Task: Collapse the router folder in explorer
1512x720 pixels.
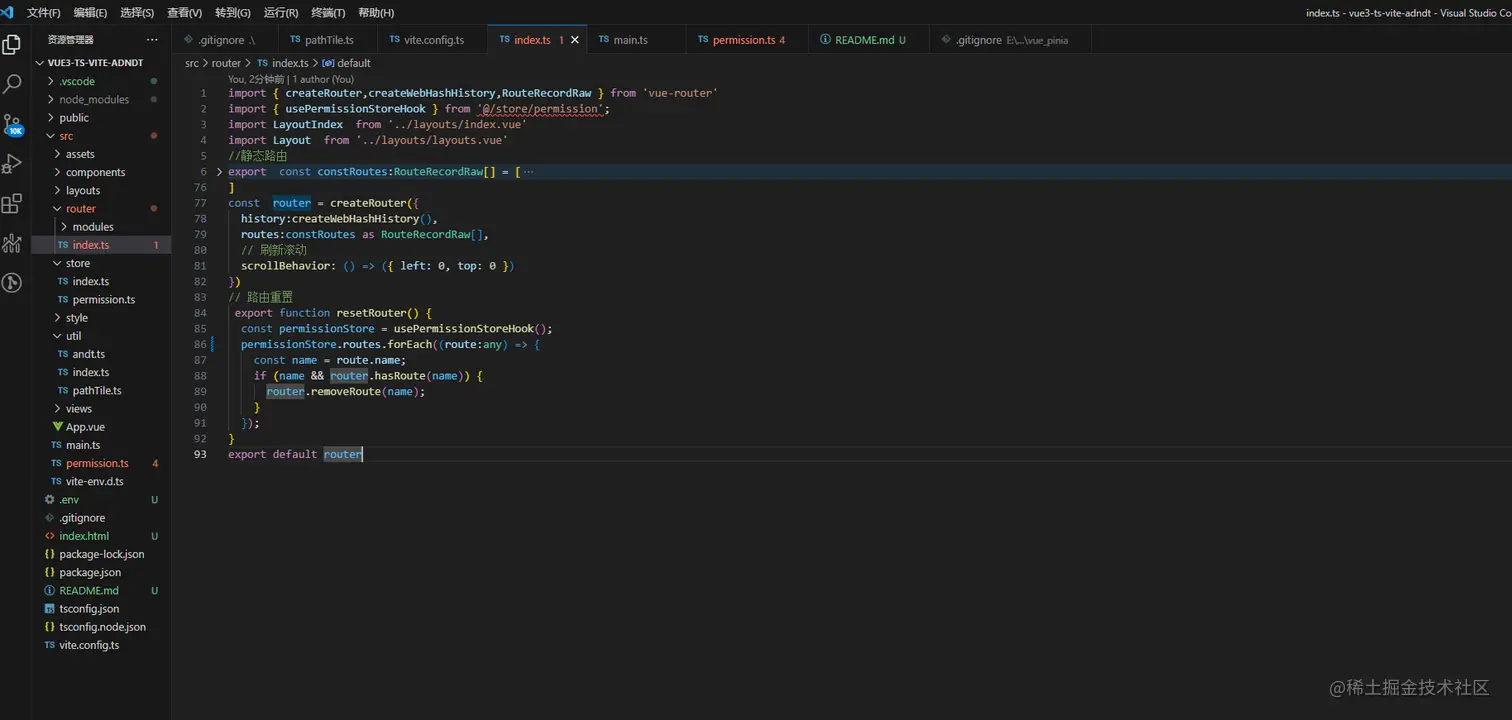Action: click(x=80, y=209)
